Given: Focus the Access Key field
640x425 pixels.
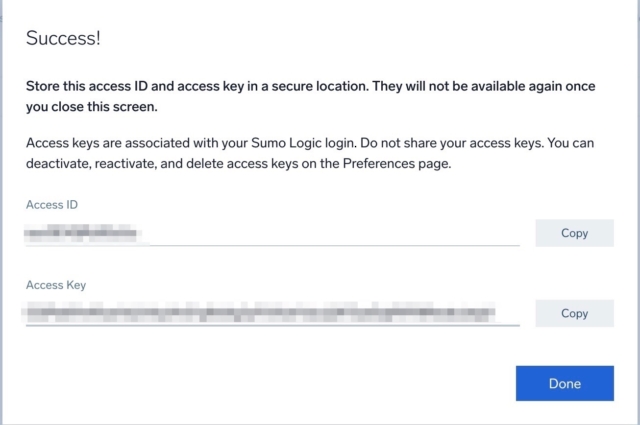Looking at the screenshot, I should point(273,313).
